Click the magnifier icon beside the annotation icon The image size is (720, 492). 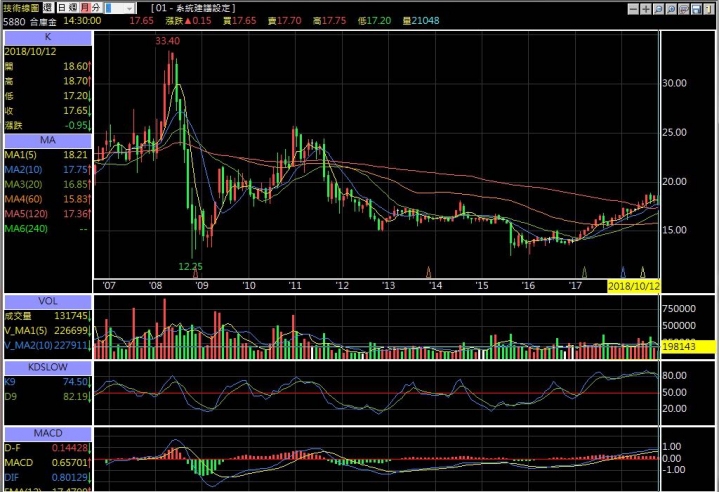(671, 9)
